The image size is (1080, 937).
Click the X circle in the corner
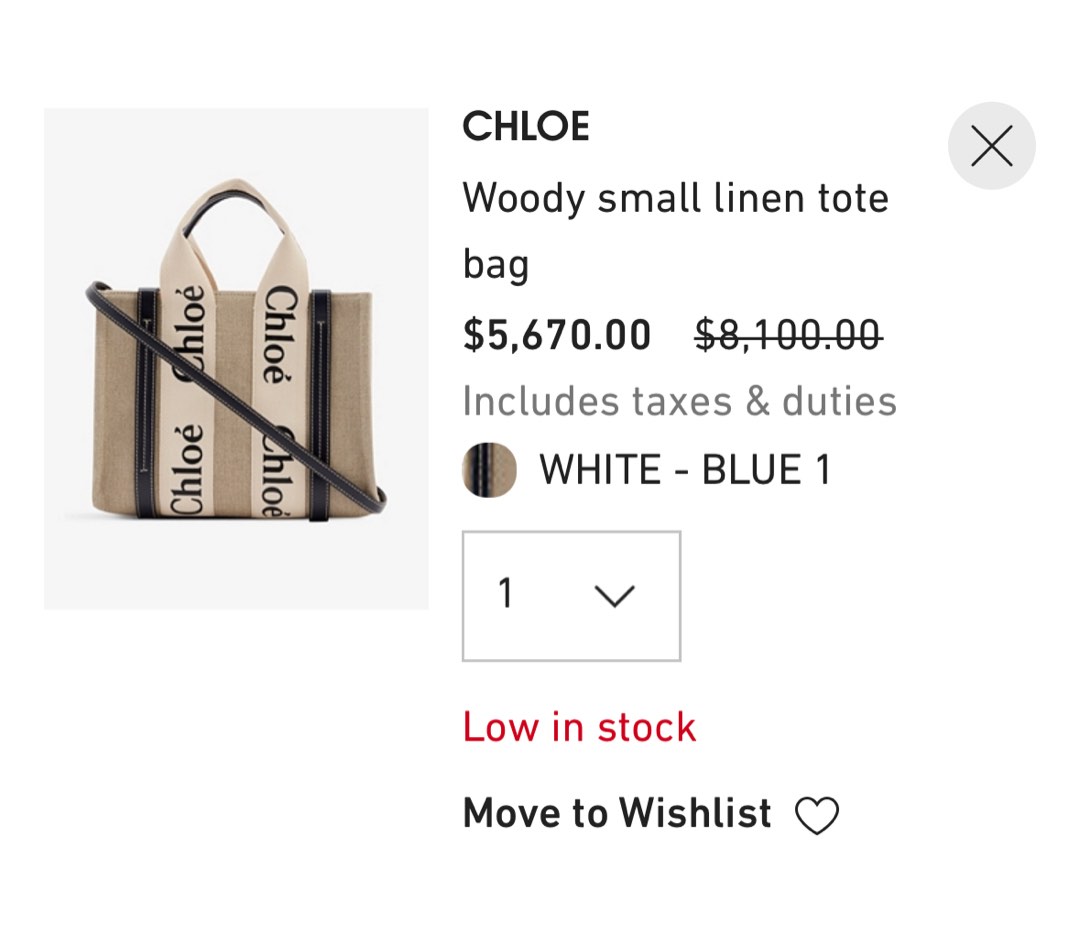[x=991, y=144]
